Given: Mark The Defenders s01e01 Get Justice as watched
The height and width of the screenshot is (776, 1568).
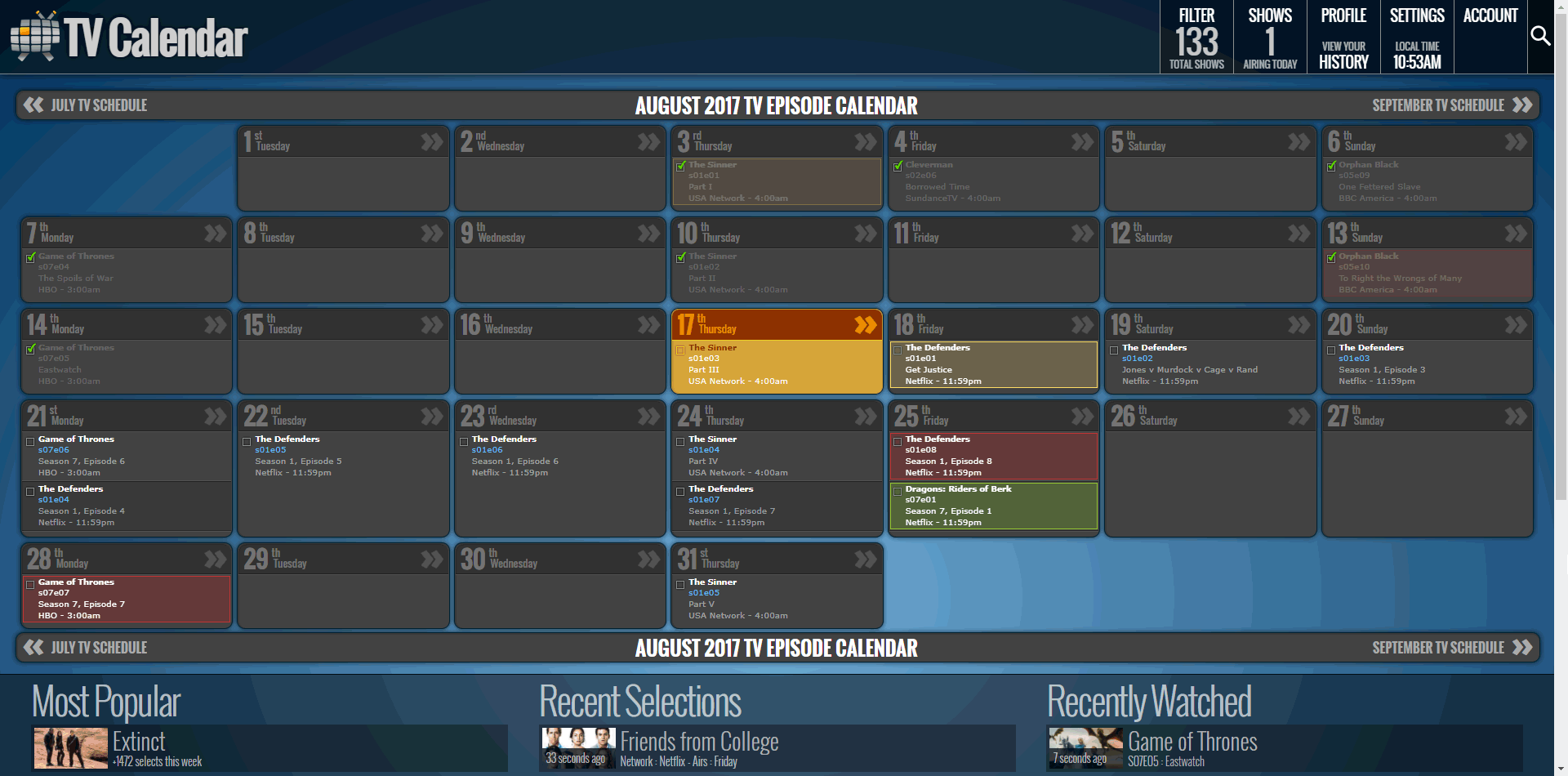Looking at the screenshot, I should click(x=897, y=350).
